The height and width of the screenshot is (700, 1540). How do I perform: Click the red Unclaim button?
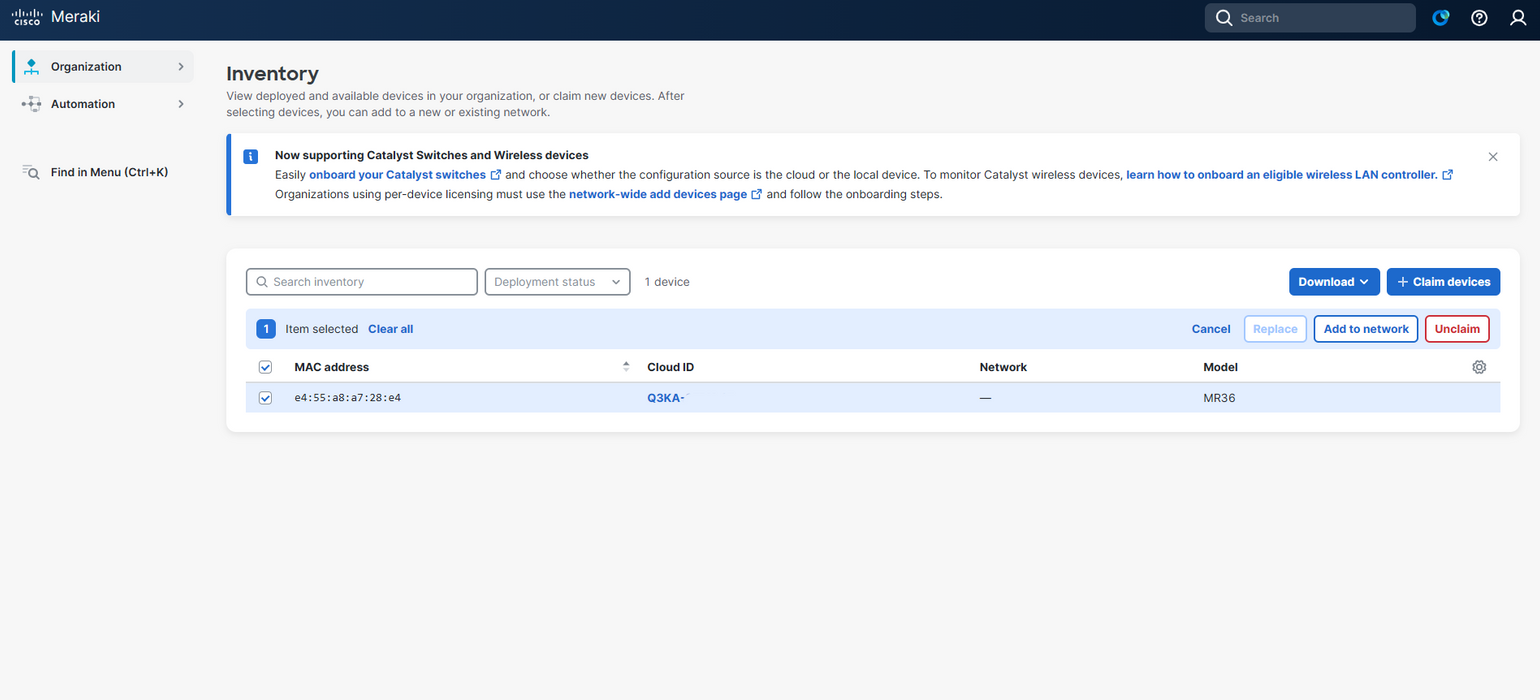click(x=1457, y=329)
